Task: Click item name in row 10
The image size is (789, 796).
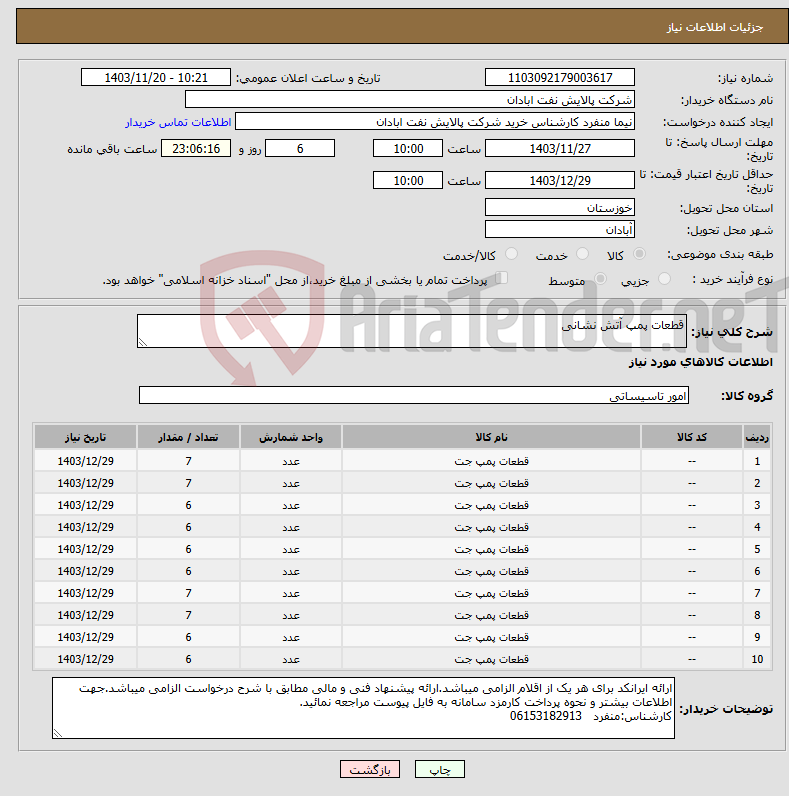Action: click(491, 659)
